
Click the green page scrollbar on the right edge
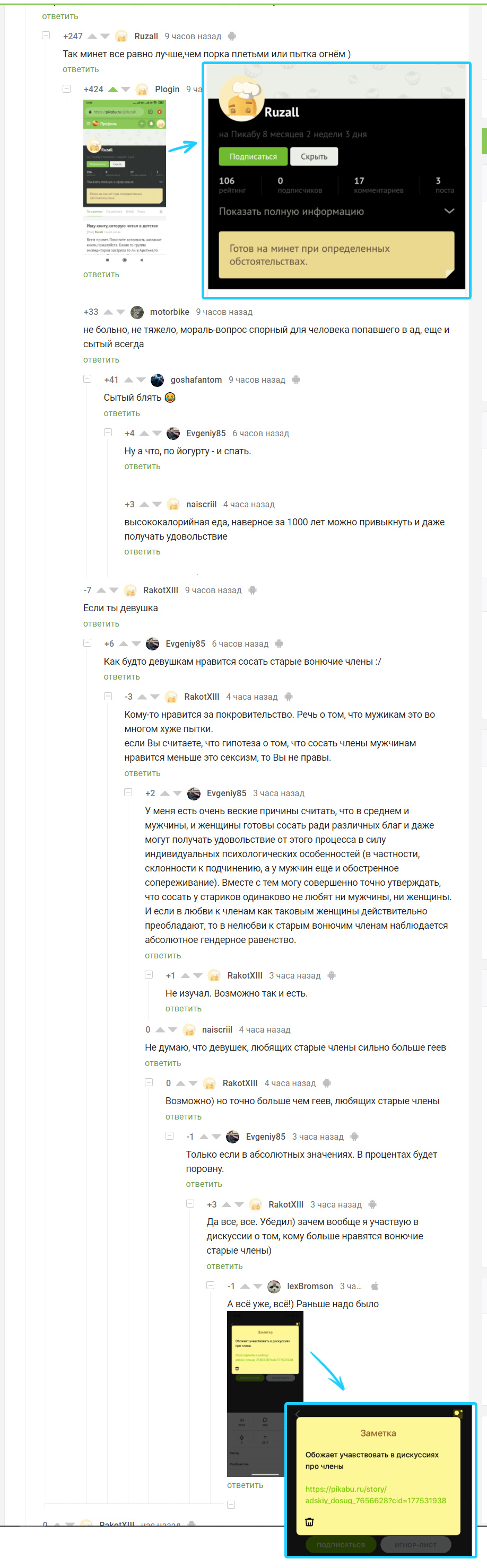(484, 140)
